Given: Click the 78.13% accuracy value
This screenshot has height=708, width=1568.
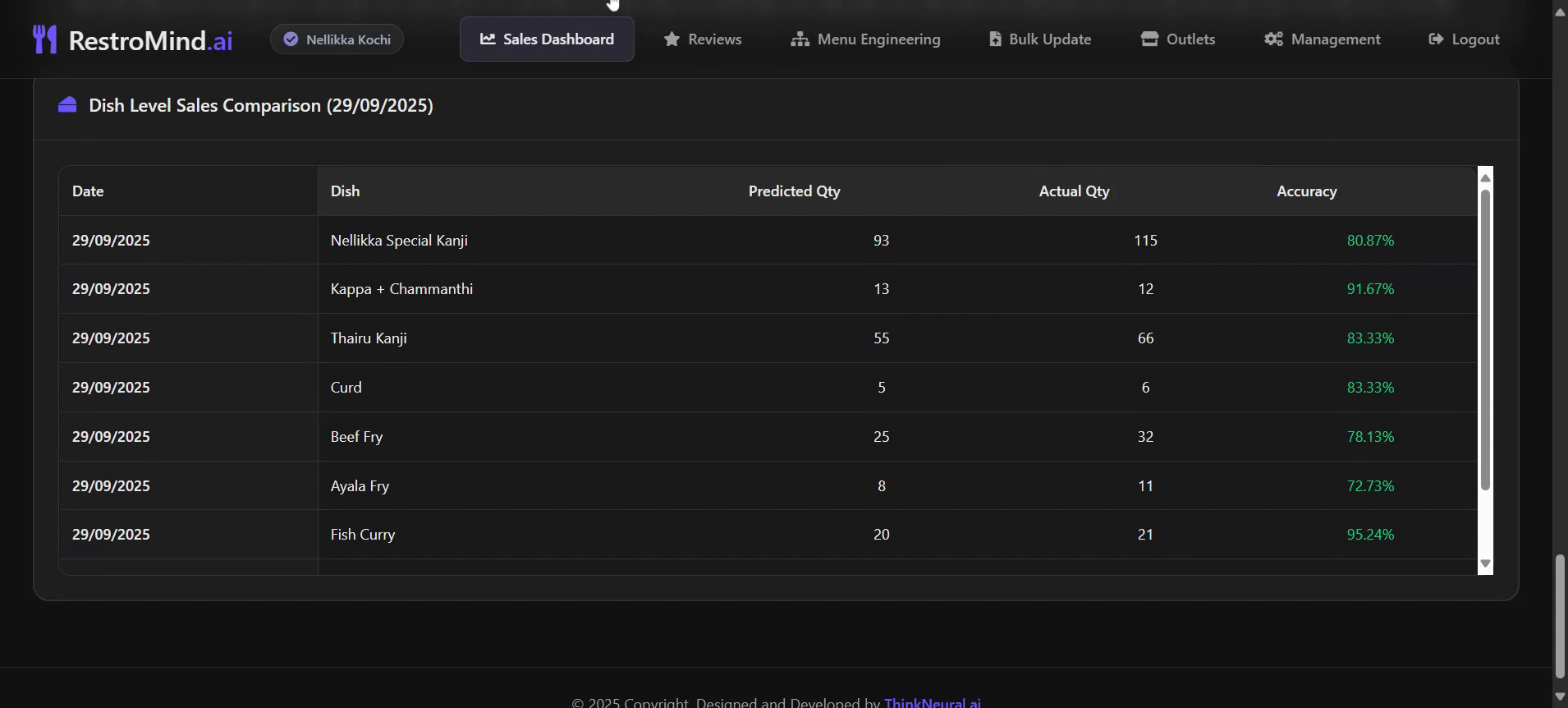Looking at the screenshot, I should point(1370,436).
